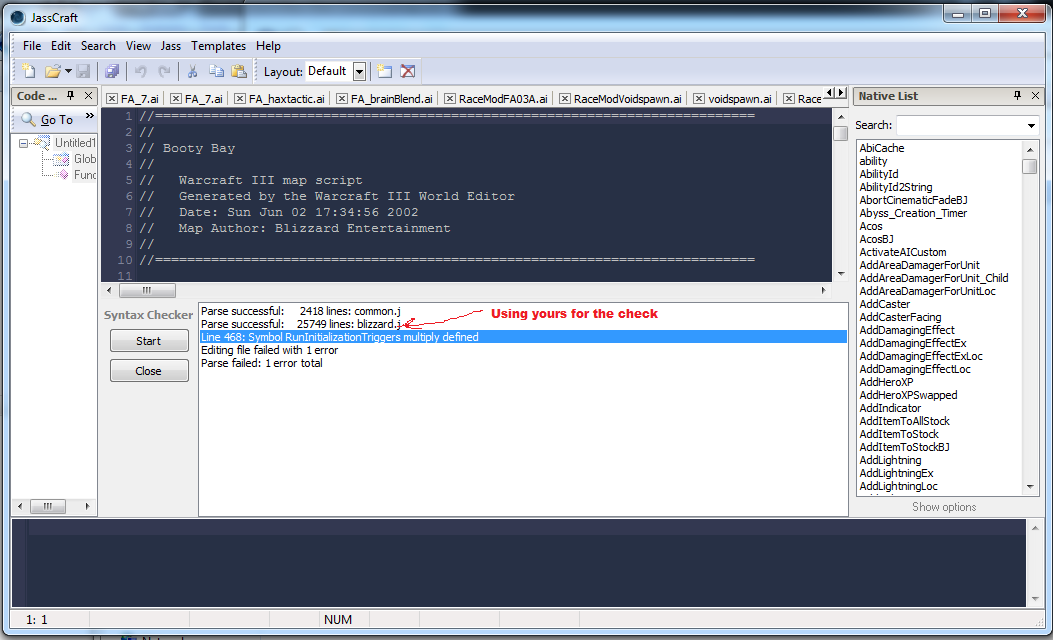Undo using the toolbar arrow icon
This screenshot has width=1053, height=640.
coord(140,71)
